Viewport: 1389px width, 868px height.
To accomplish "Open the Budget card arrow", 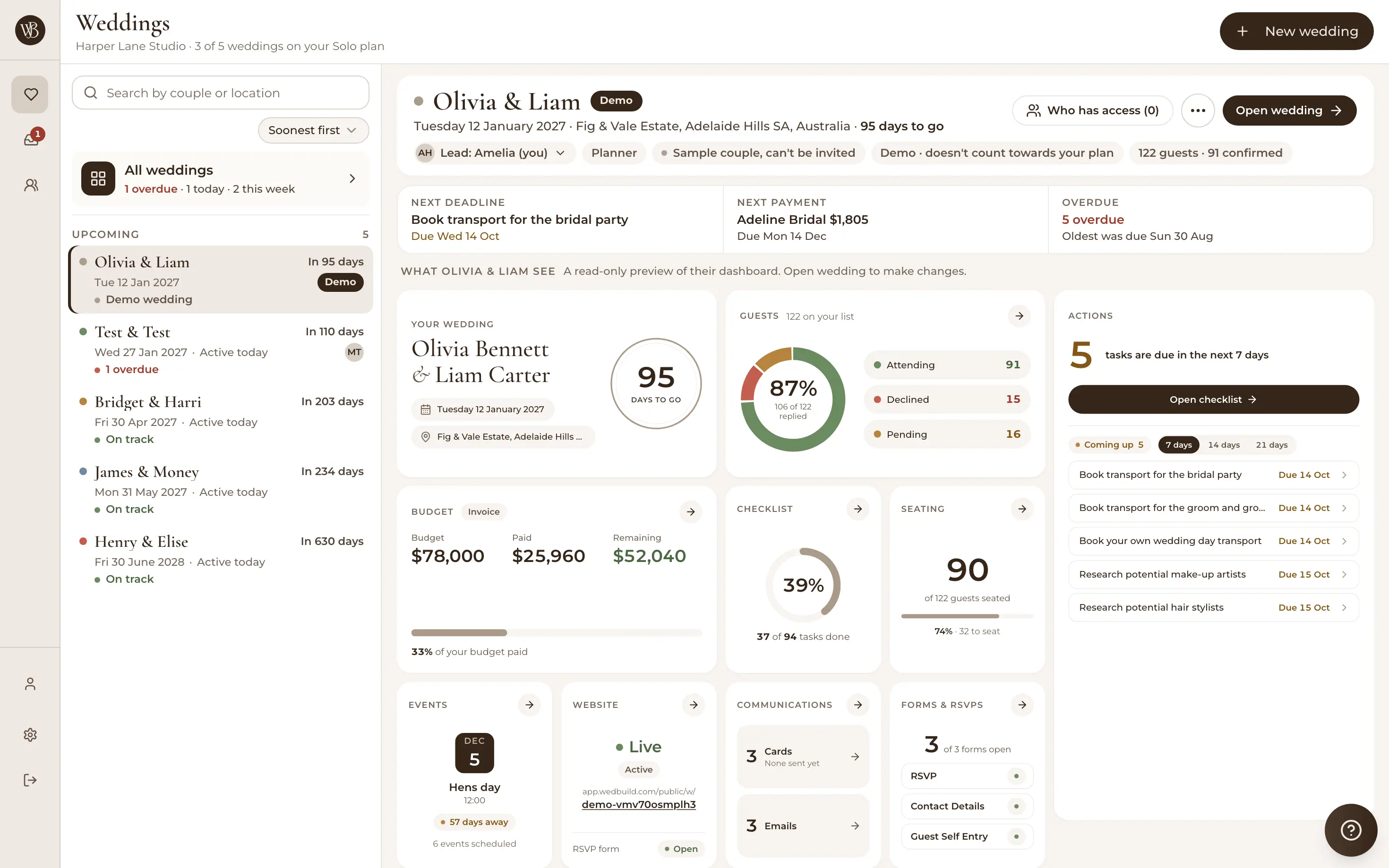I will coord(691,511).
